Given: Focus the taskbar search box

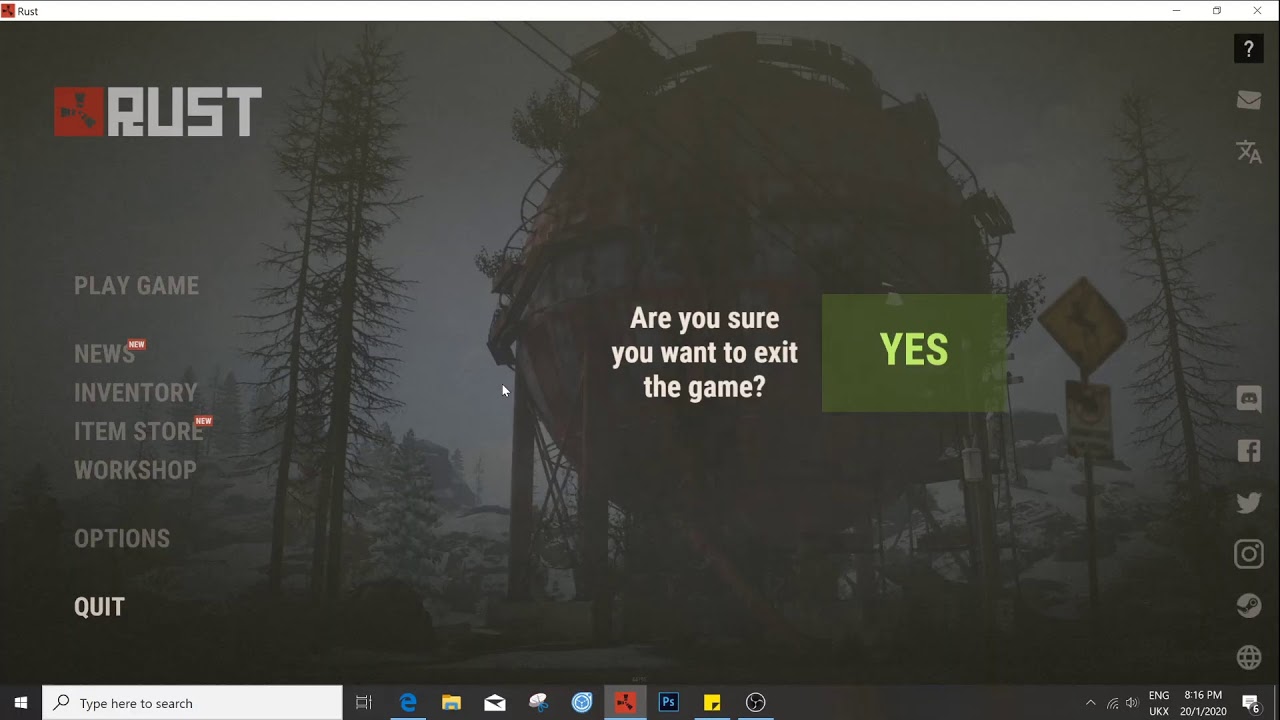Looking at the screenshot, I should tap(192, 703).
